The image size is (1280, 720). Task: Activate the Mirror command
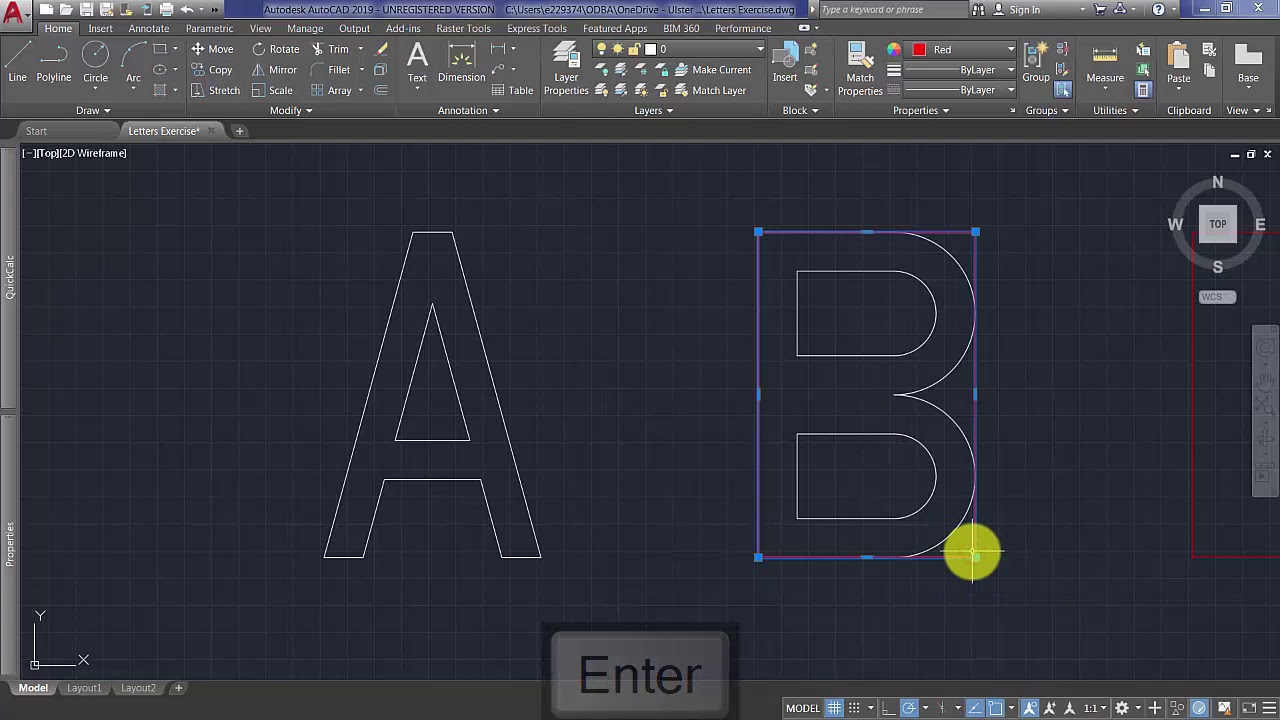274,70
